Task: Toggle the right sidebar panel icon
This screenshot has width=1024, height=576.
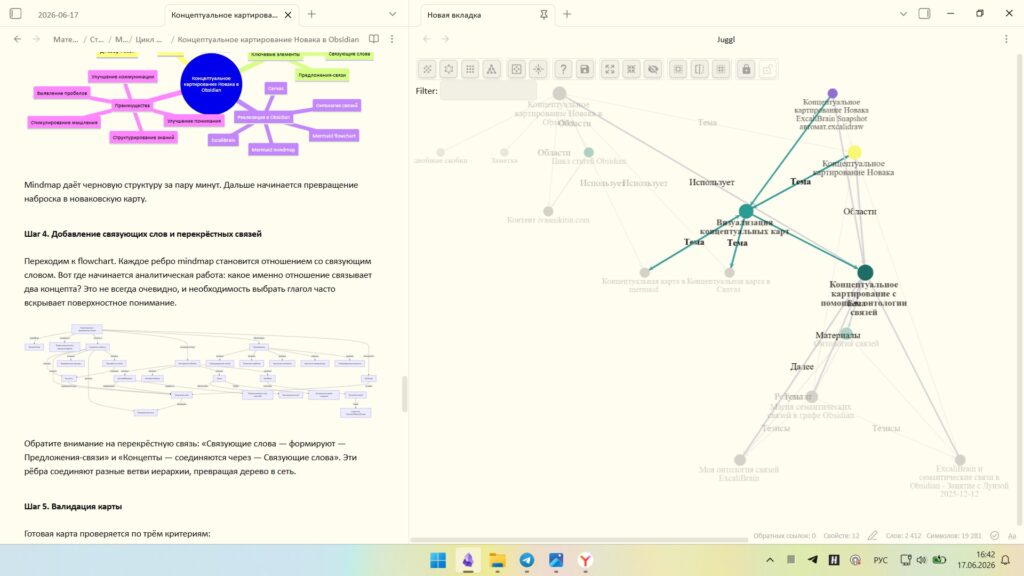Action: pyautogui.click(x=924, y=14)
